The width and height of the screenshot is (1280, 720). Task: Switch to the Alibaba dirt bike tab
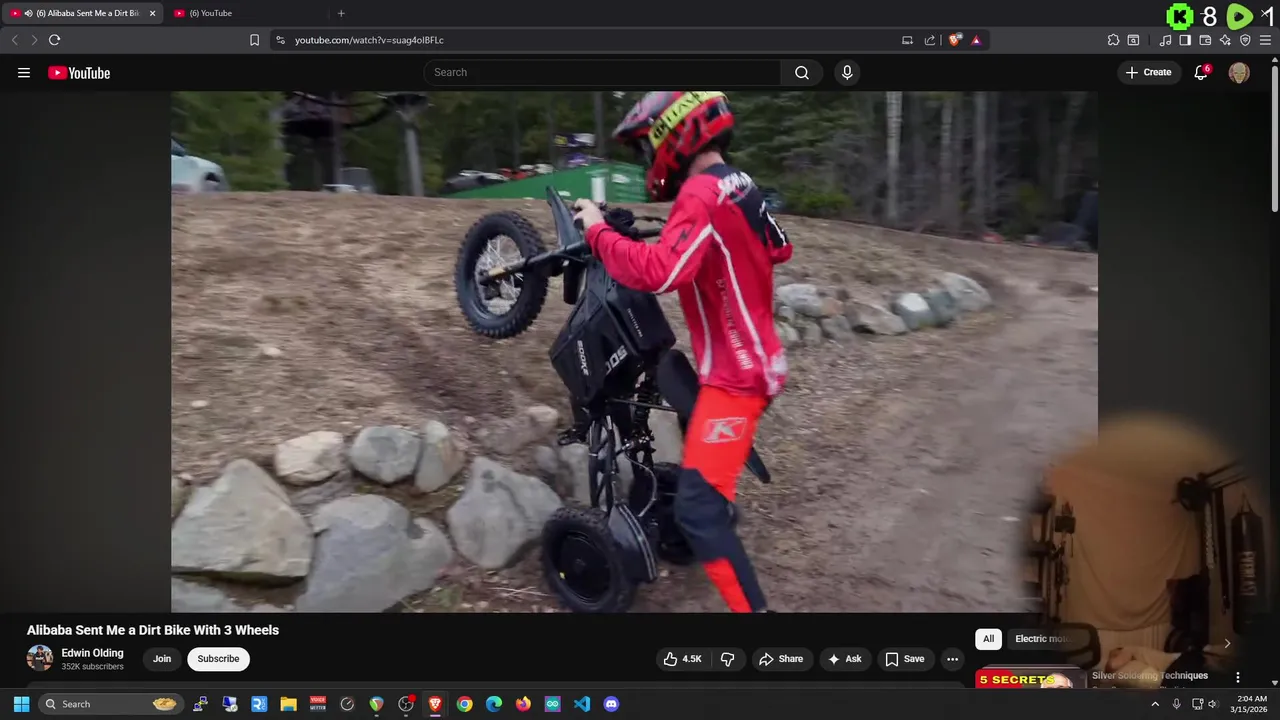[80, 13]
